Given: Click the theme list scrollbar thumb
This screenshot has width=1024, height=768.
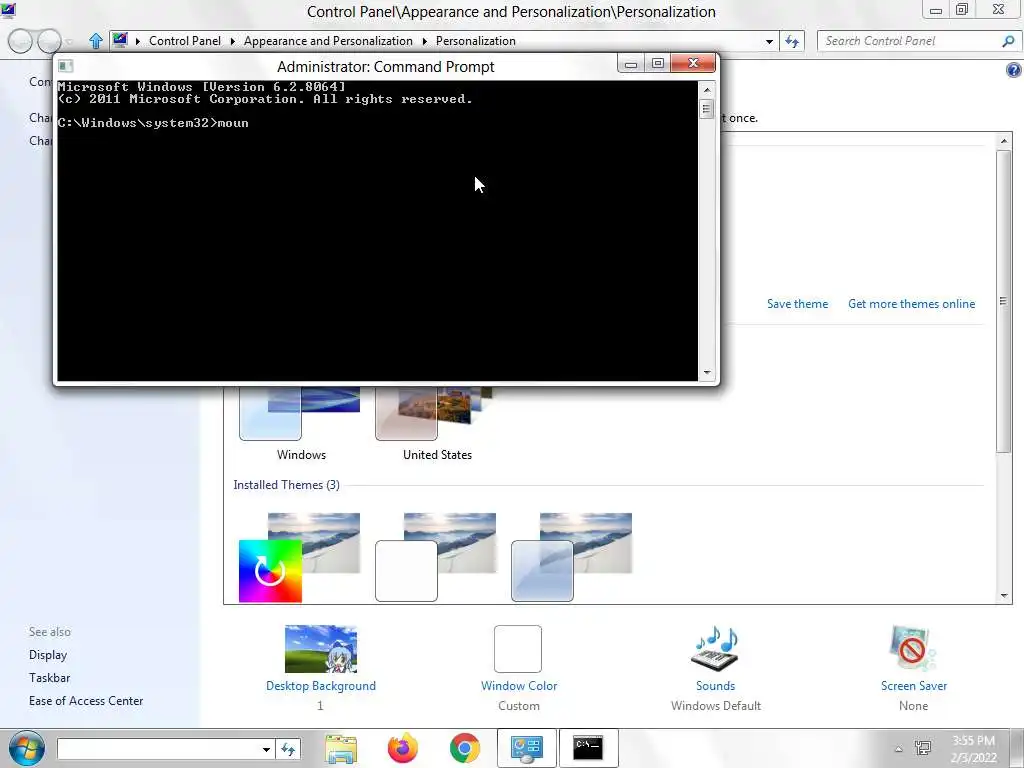Looking at the screenshot, I should 1004,300.
